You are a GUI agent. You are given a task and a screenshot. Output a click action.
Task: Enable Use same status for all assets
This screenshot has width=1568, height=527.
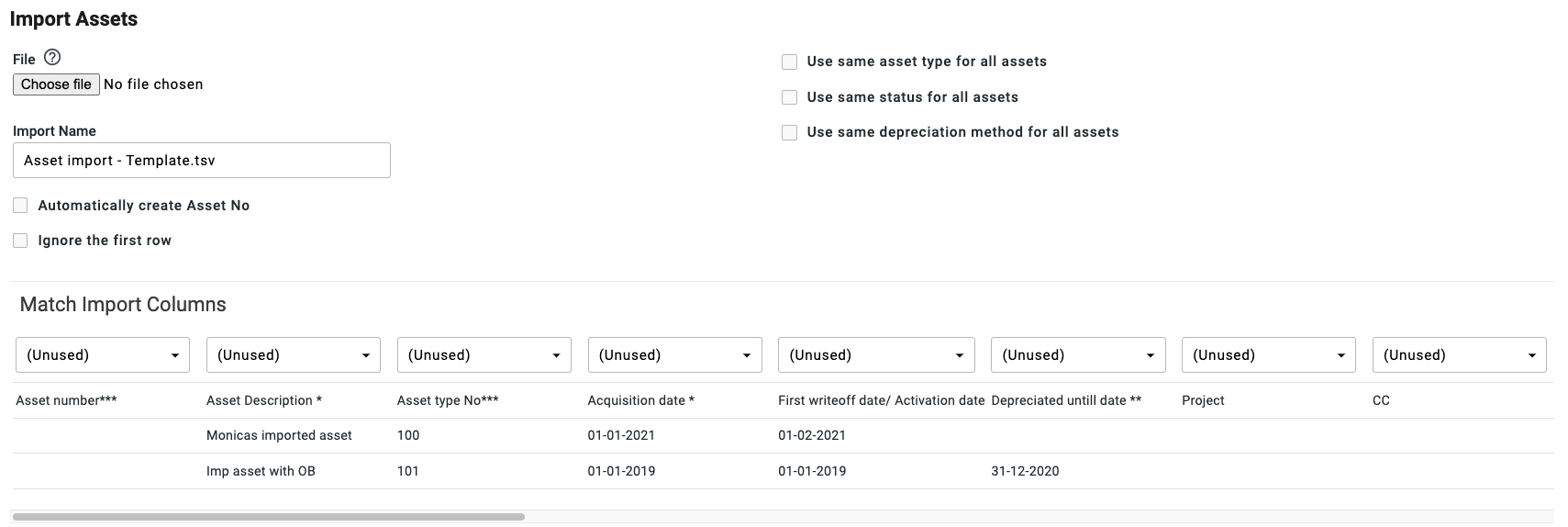[789, 97]
